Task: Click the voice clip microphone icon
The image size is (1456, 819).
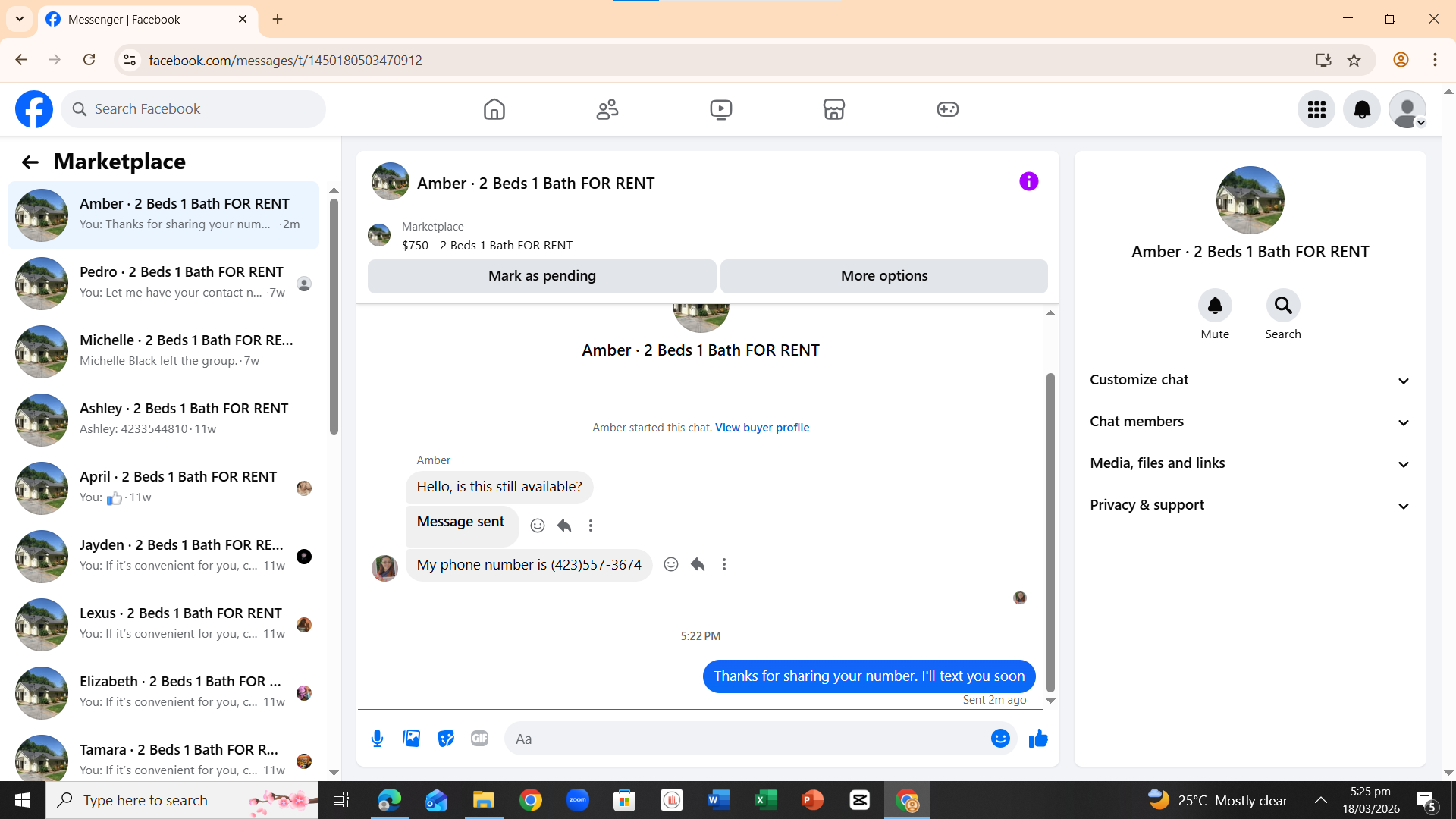Action: pos(377,739)
